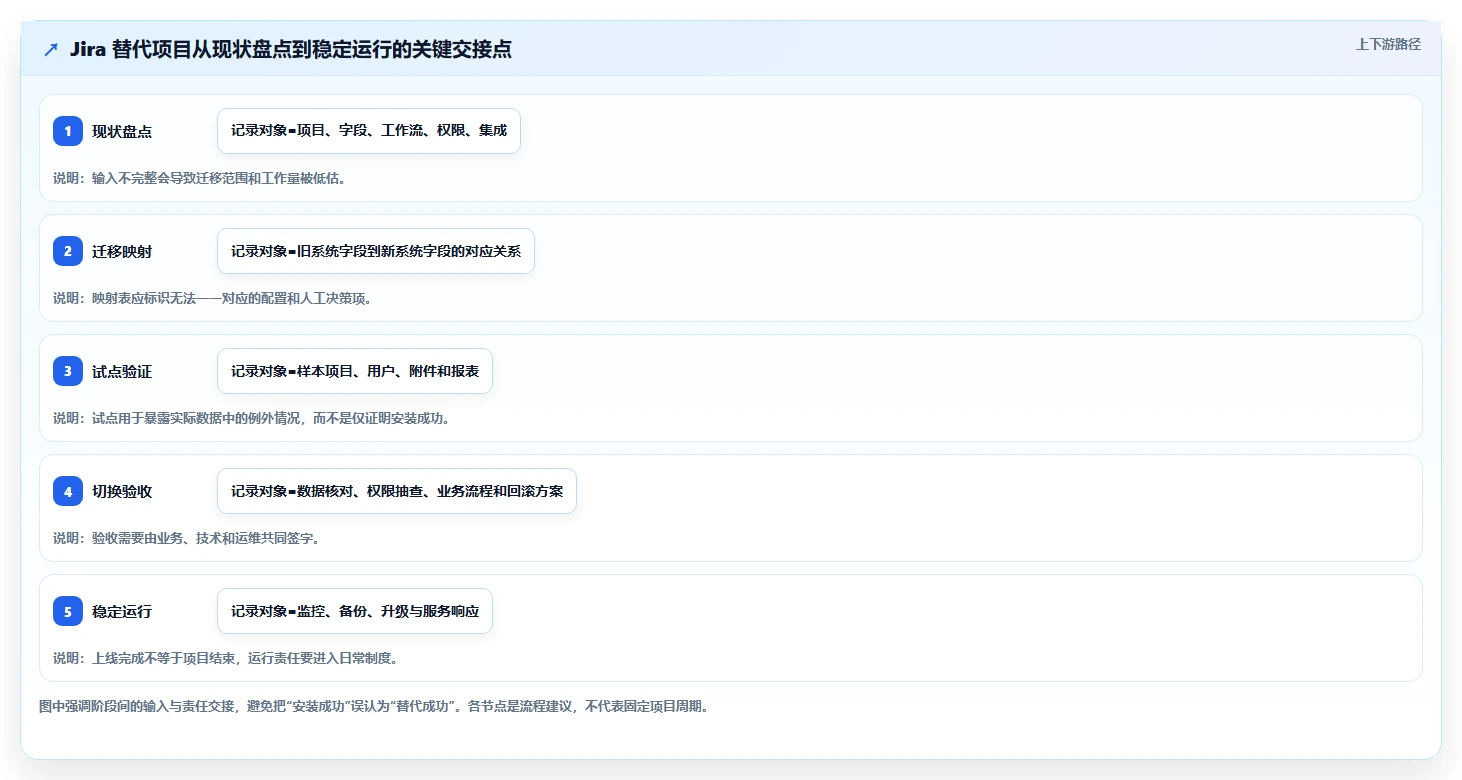
Task: Click the note 上线完成不等于项目结束
Action: 165,658
